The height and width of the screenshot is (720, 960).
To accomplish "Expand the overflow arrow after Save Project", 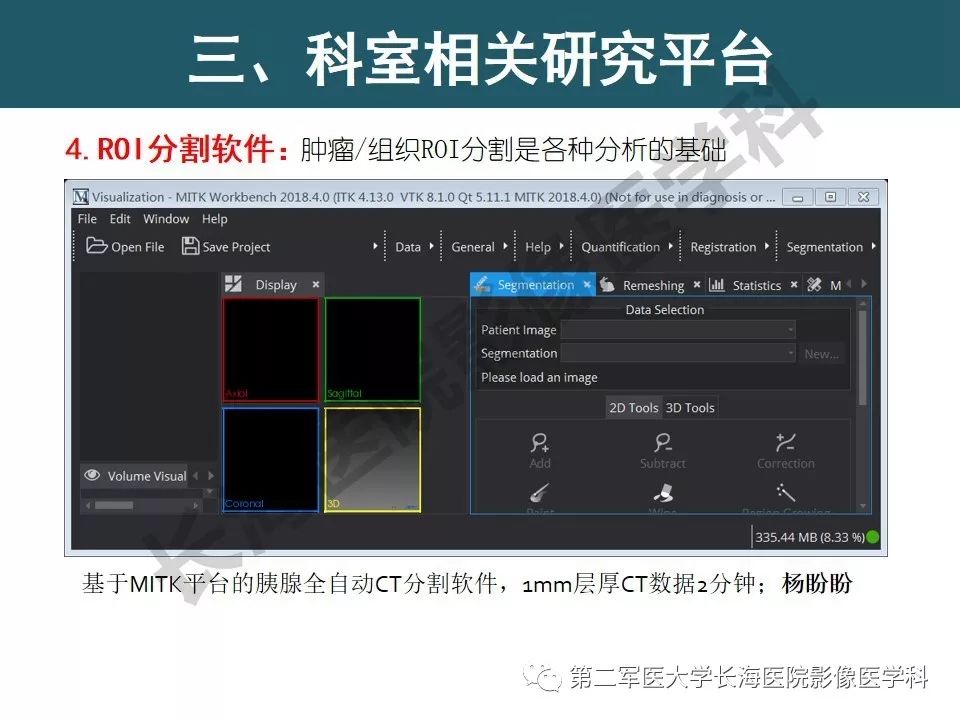I will pos(375,246).
